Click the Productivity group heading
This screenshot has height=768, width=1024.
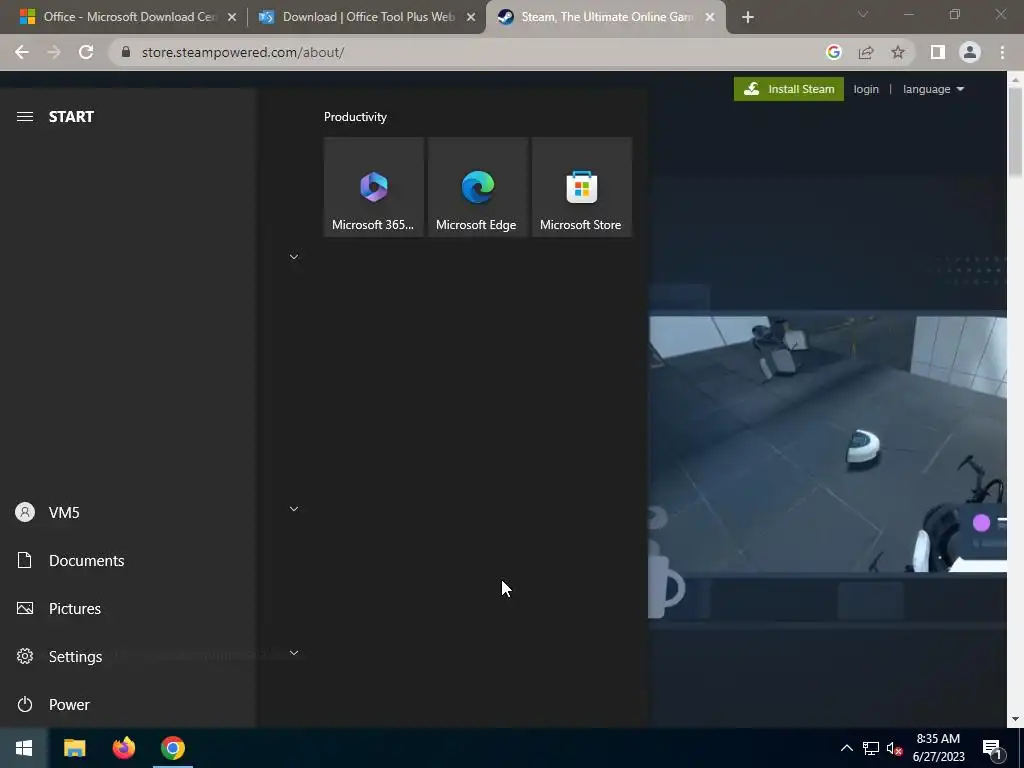[x=355, y=117]
